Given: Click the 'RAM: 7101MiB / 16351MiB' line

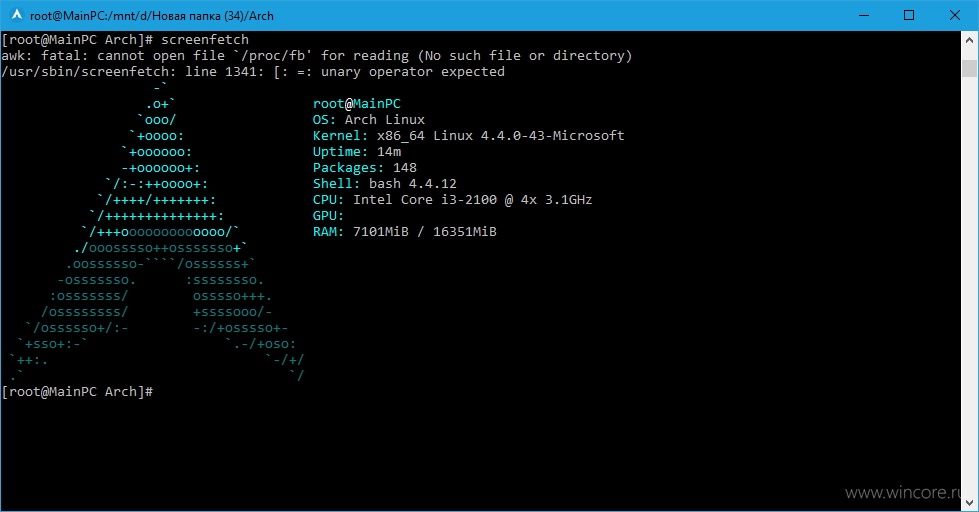Looking at the screenshot, I should (x=405, y=232).
